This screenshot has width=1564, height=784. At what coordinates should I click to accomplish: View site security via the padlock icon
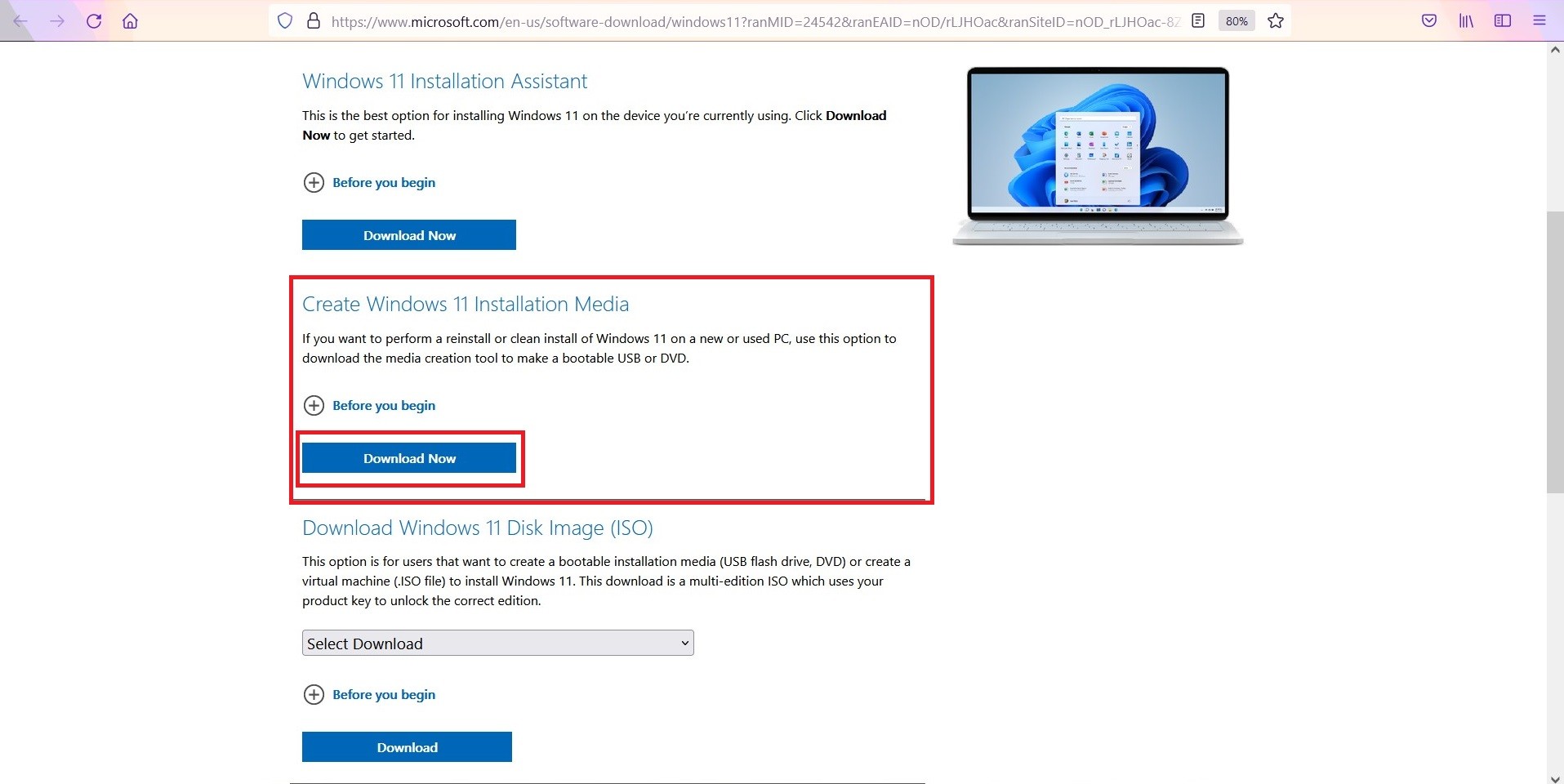click(313, 21)
